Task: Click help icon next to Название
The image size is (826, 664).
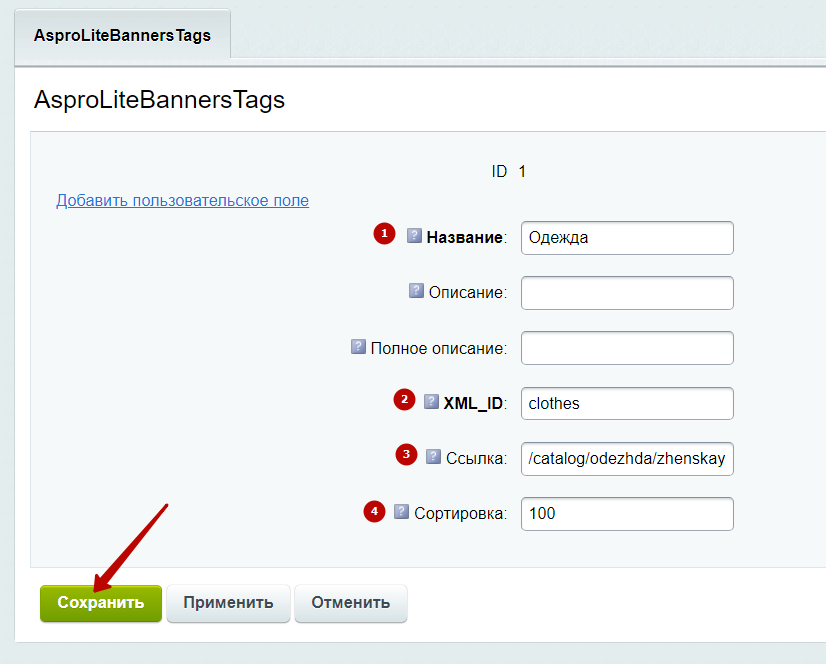Action: click(414, 236)
